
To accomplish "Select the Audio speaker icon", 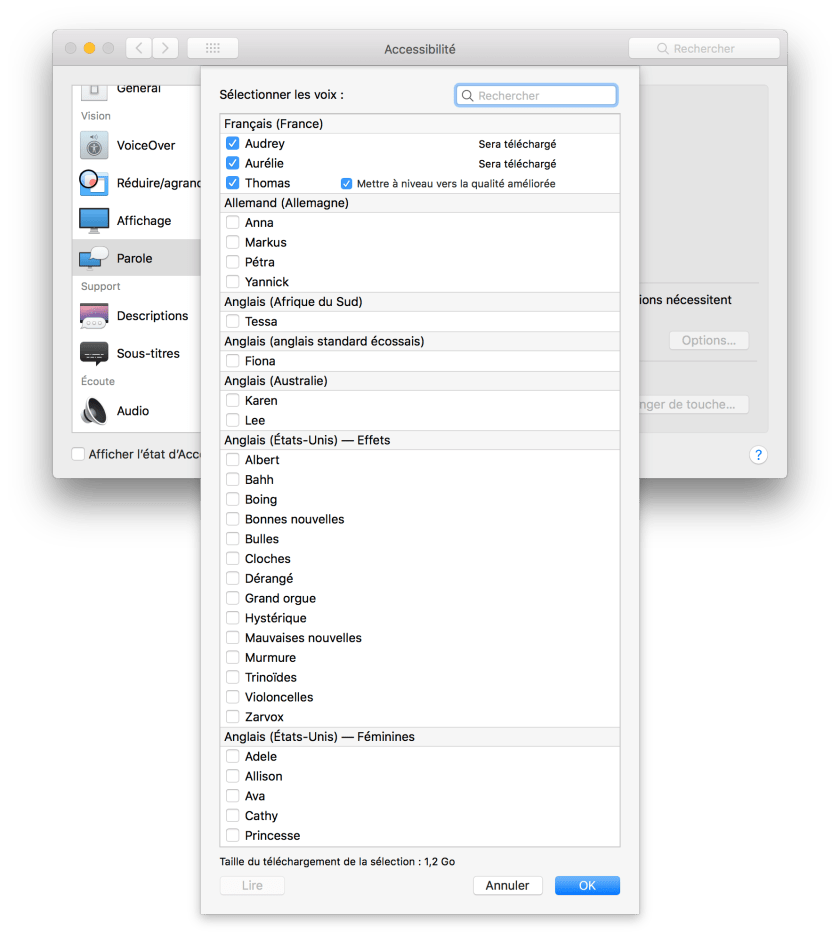I will 94,411.
